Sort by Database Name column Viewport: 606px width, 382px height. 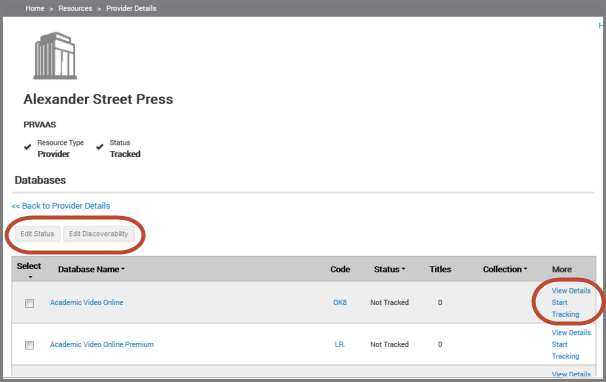click(x=91, y=269)
